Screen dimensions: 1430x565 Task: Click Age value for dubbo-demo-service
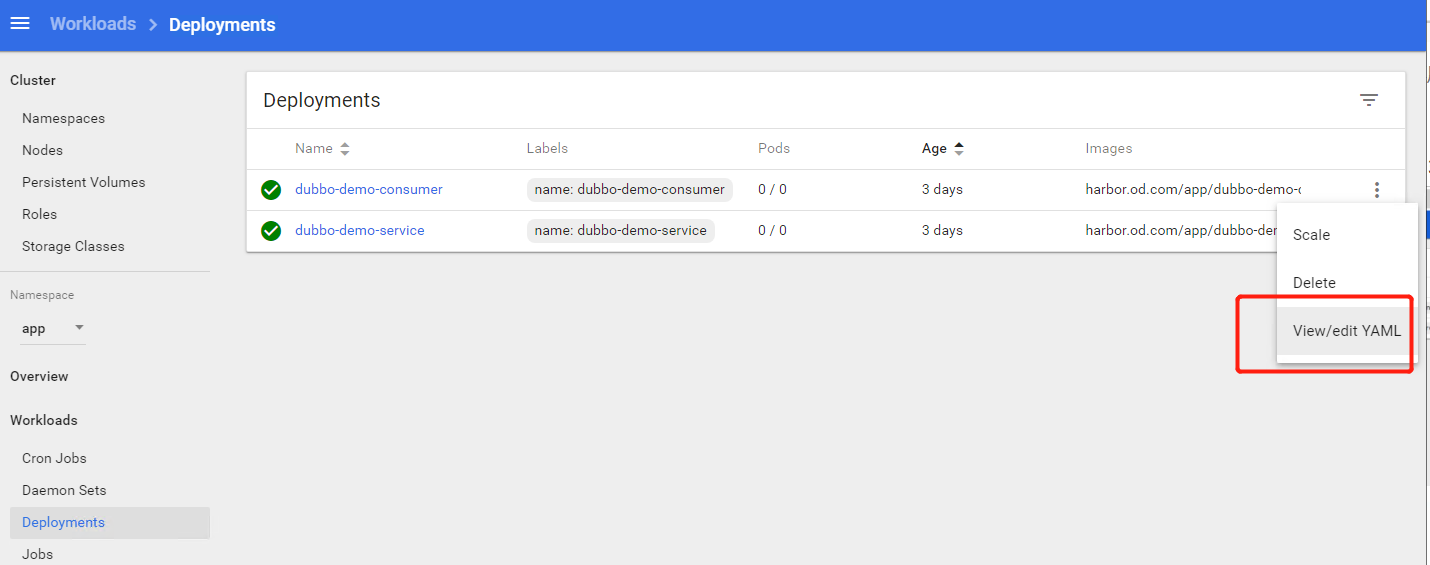[942, 230]
